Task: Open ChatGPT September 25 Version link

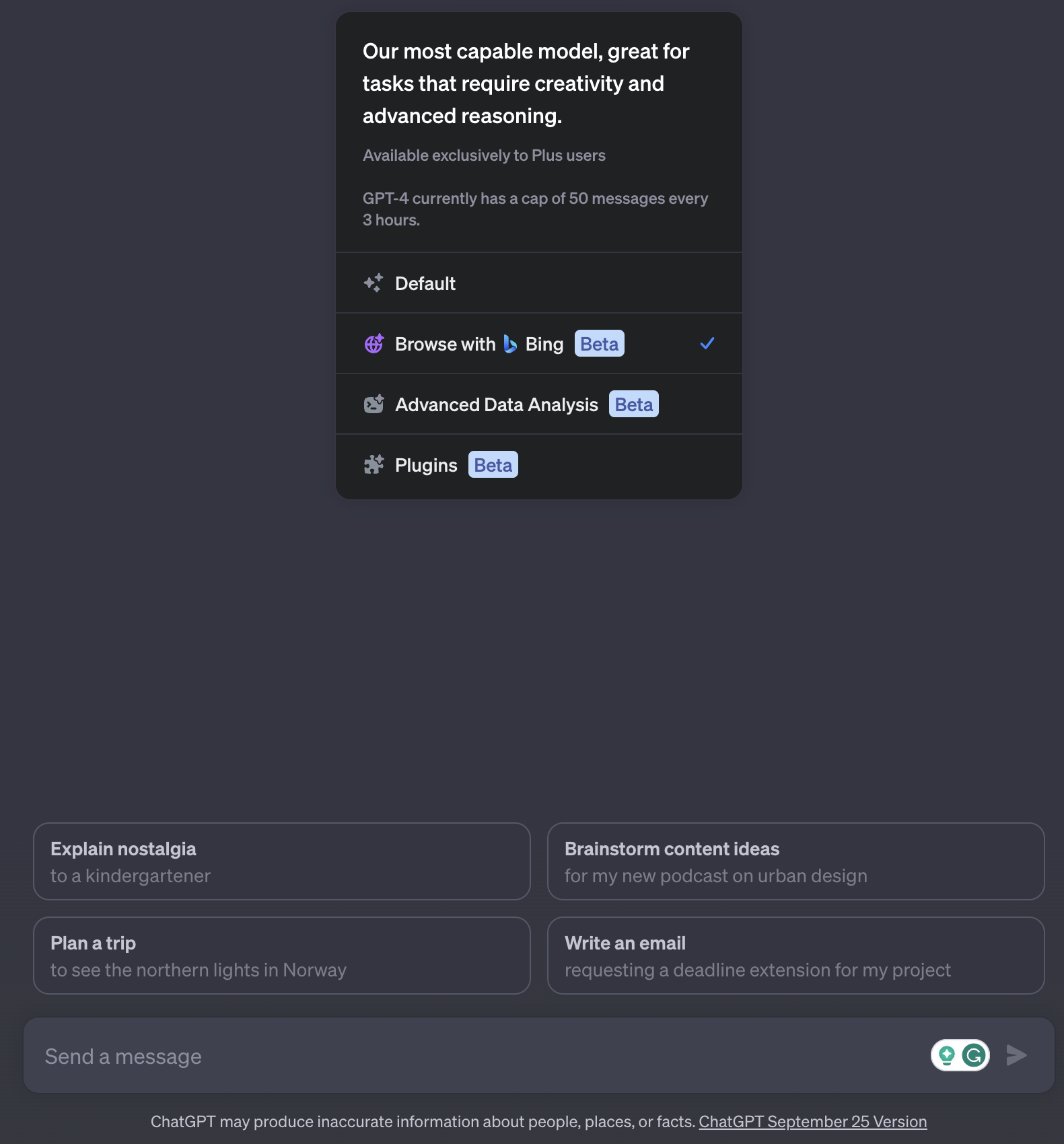Action: 812,1122
